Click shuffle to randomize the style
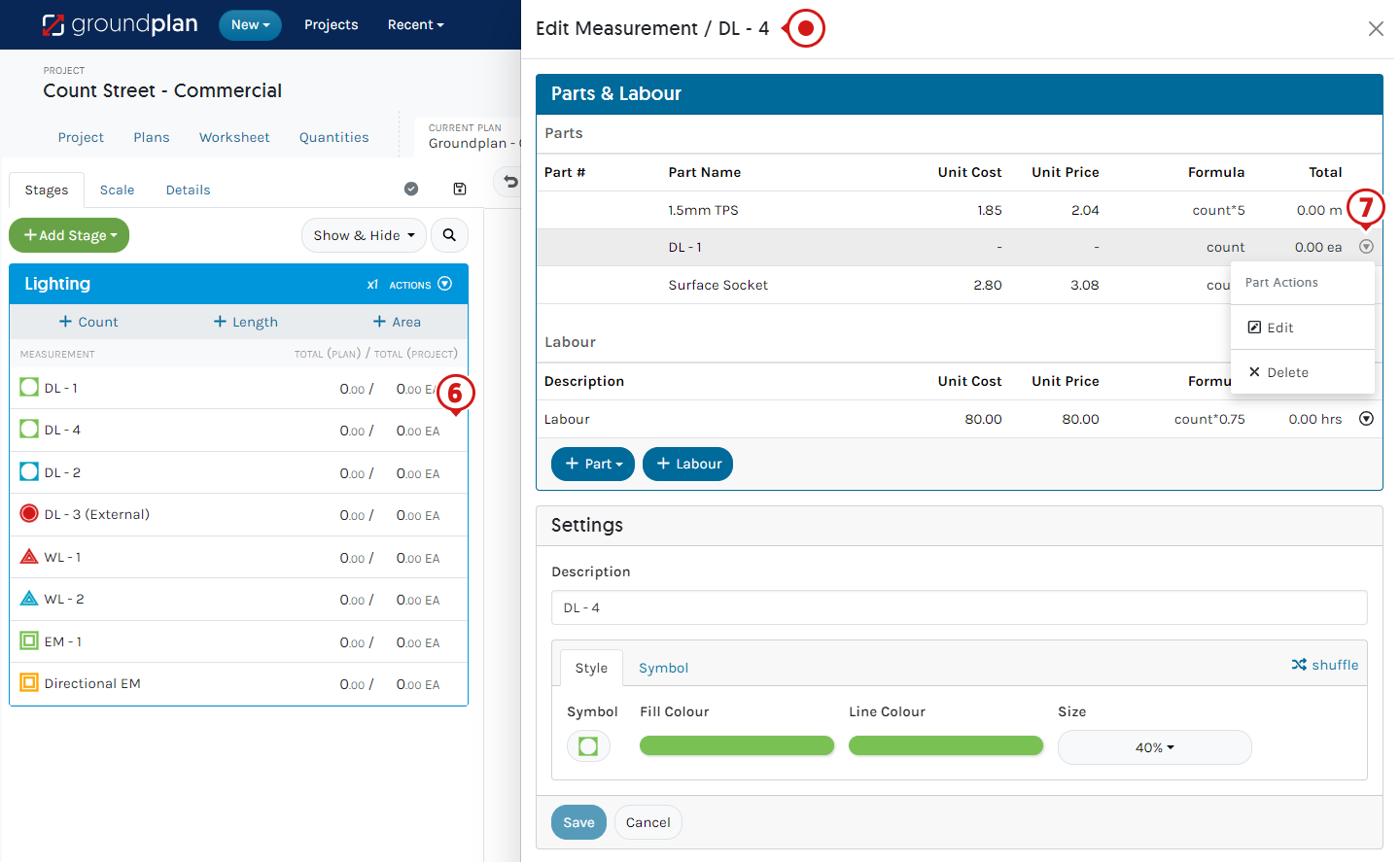This screenshot has height=864, width=1400. point(1324,665)
